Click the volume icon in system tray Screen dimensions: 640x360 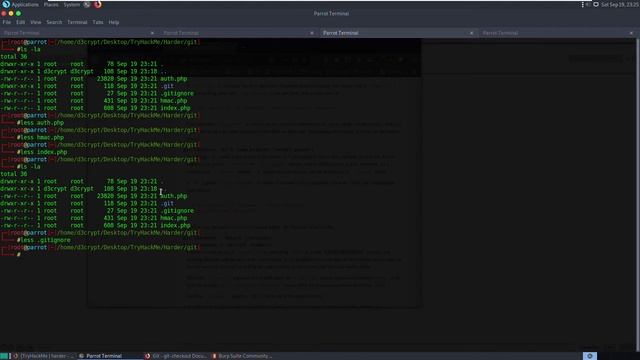pos(588,4)
